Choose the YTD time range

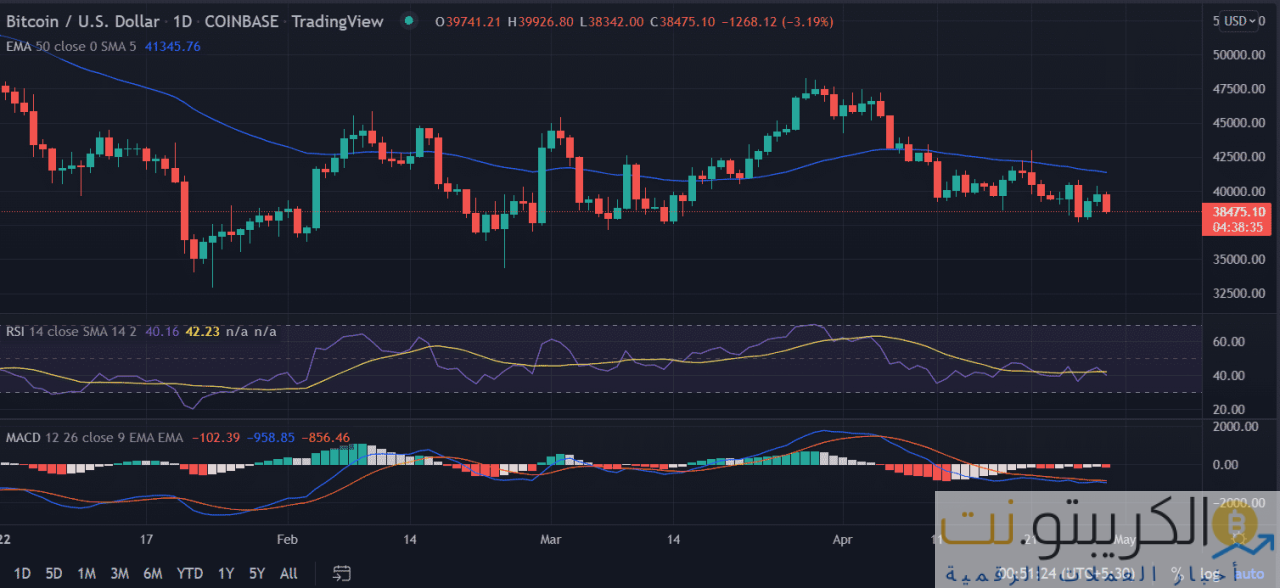coord(190,573)
